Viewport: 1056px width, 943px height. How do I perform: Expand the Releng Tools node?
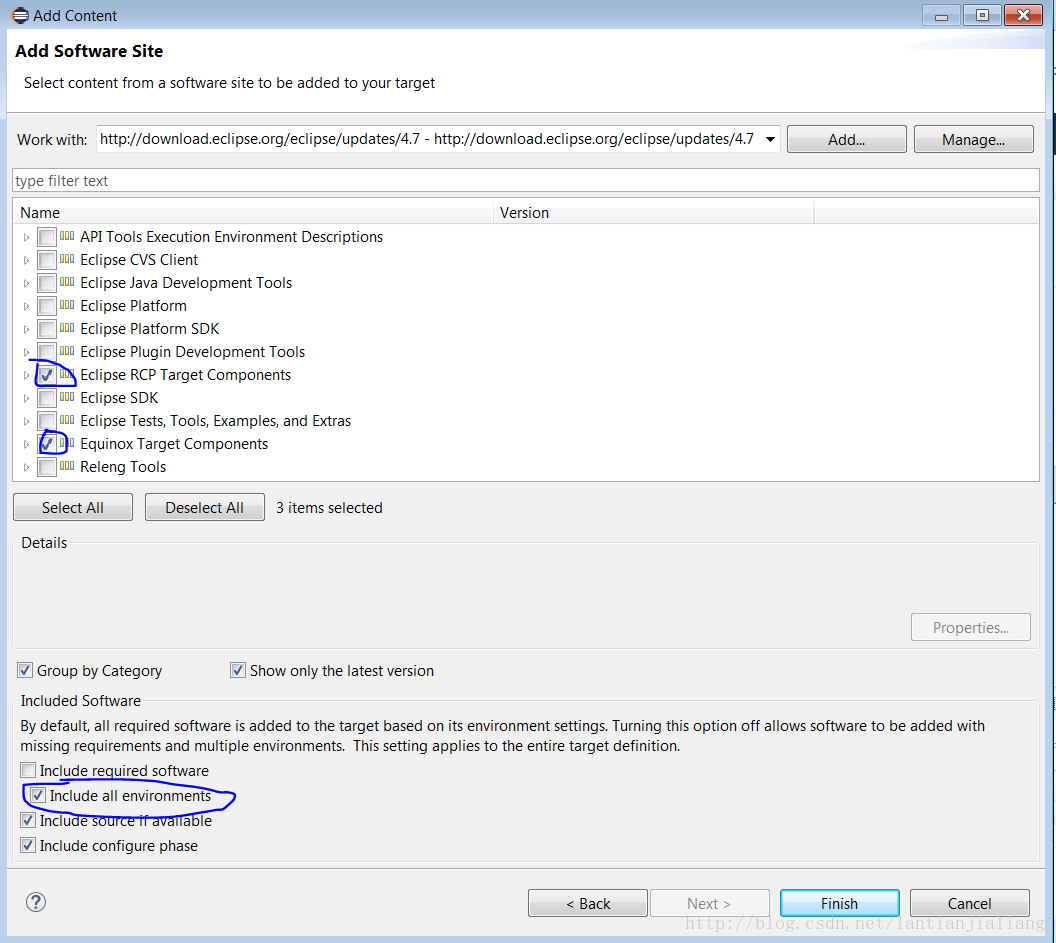(26, 467)
